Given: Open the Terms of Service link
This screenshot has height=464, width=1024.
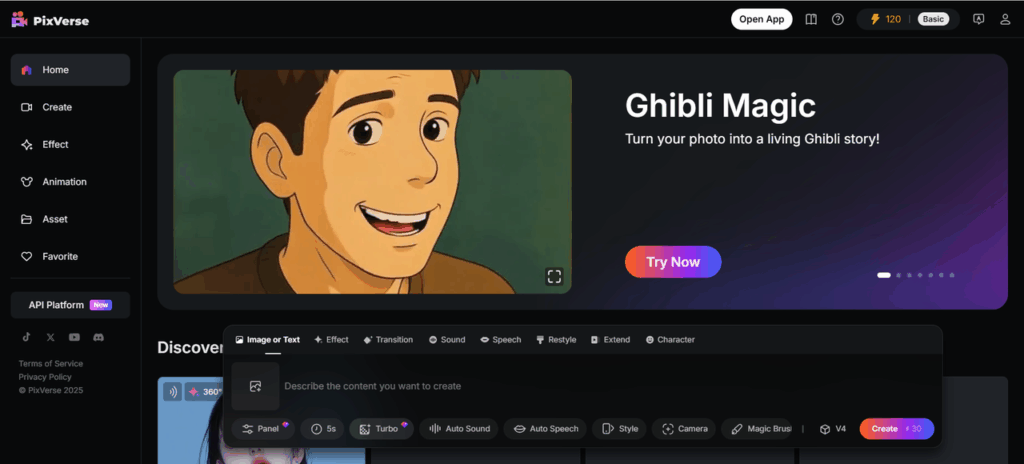Looking at the screenshot, I should 51,364.
